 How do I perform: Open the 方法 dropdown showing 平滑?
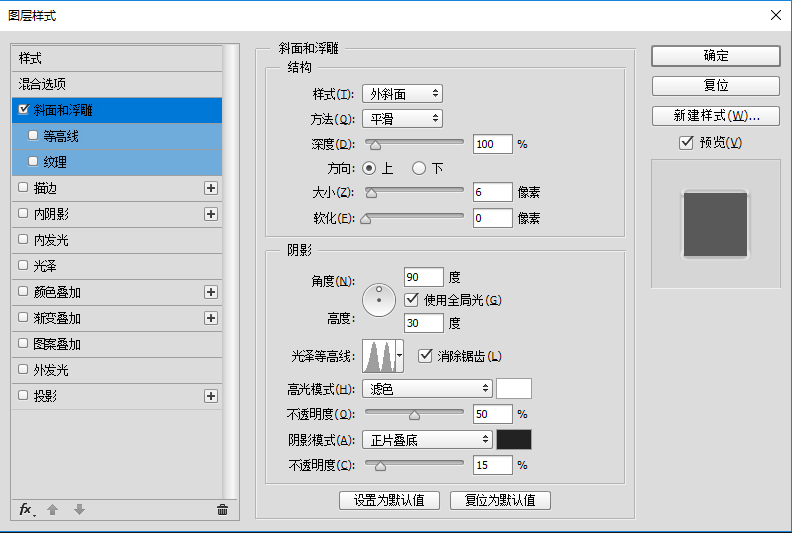point(403,119)
